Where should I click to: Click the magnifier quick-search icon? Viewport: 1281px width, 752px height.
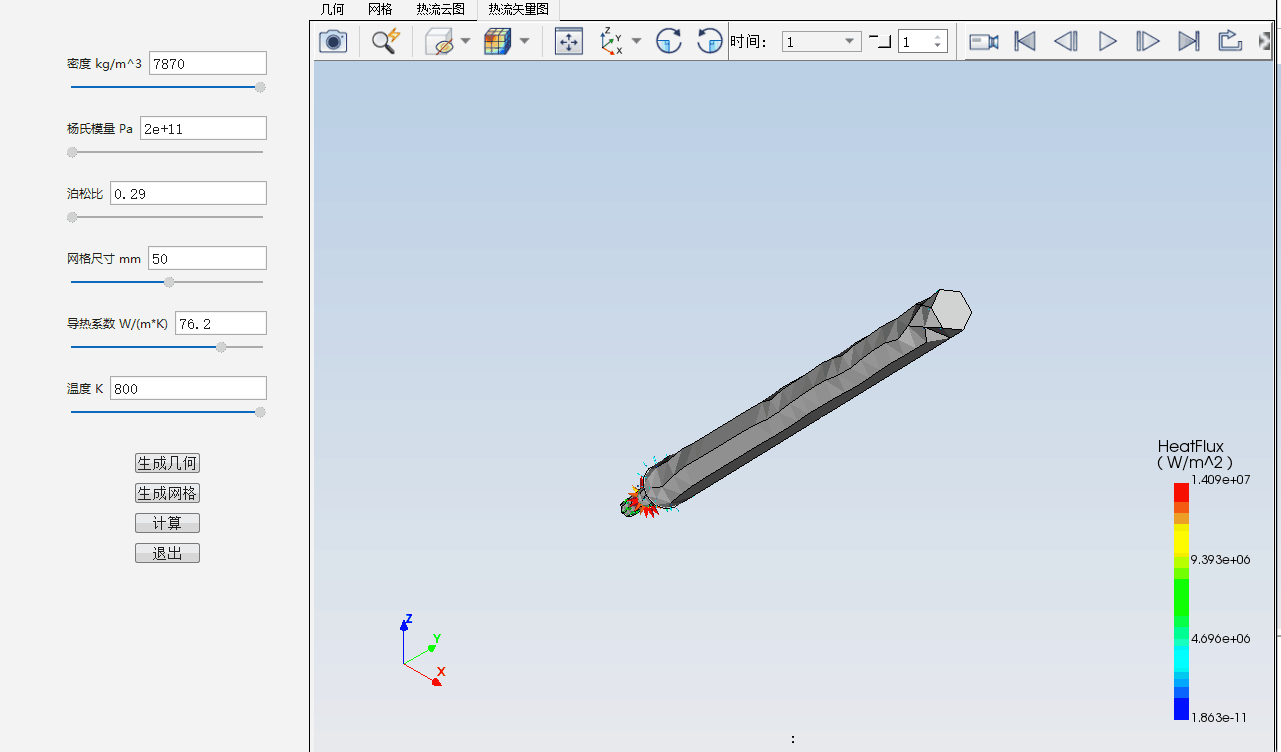pos(385,41)
